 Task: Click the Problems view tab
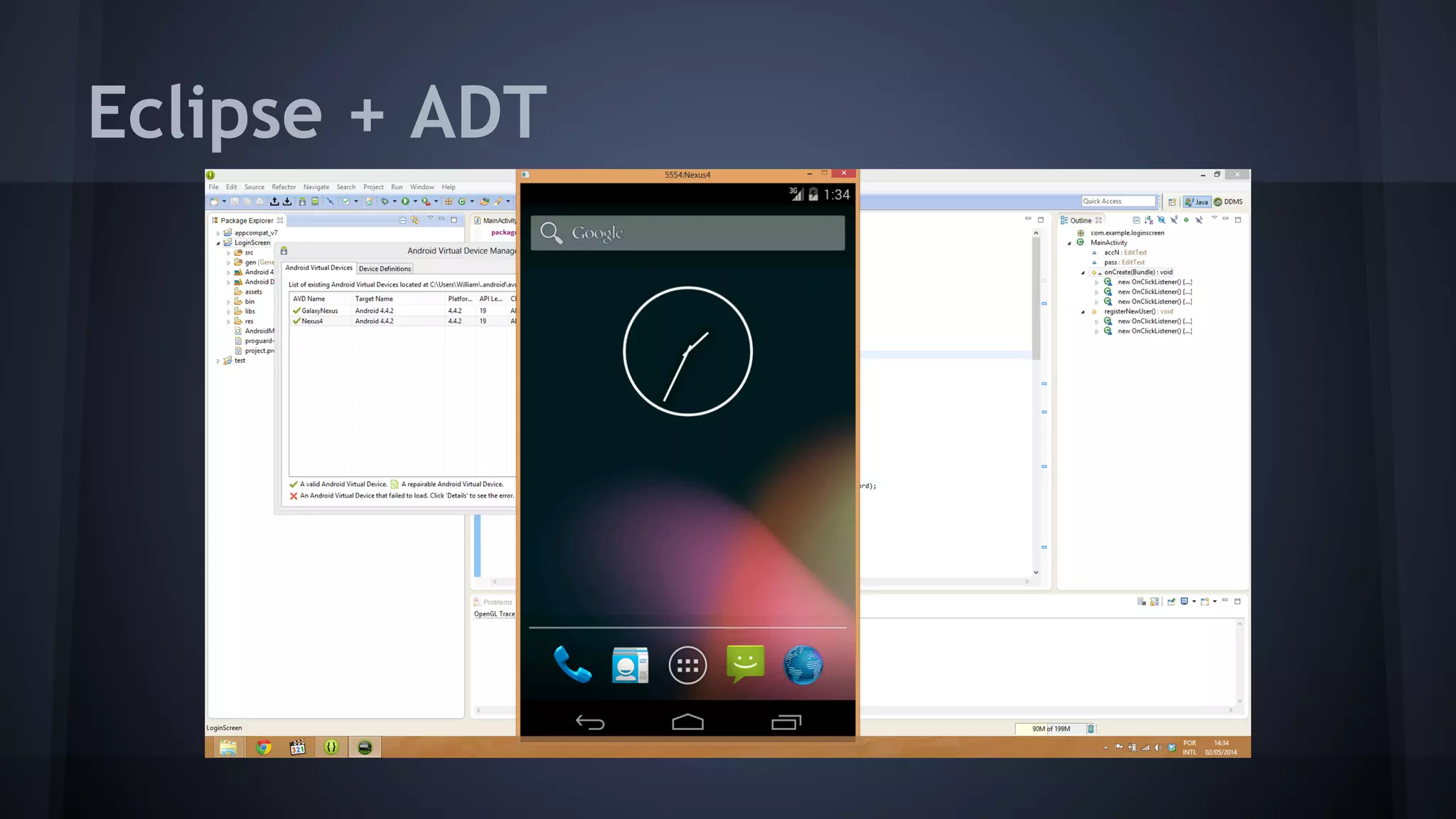(493, 602)
